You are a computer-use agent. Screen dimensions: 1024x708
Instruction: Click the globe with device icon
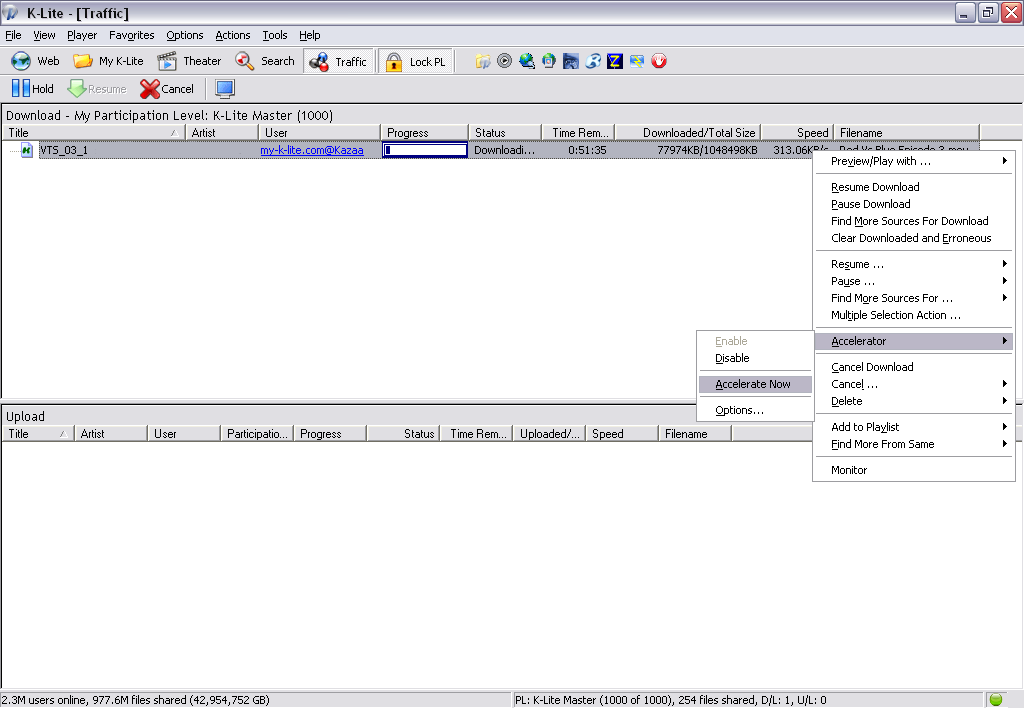[x=549, y=61]
